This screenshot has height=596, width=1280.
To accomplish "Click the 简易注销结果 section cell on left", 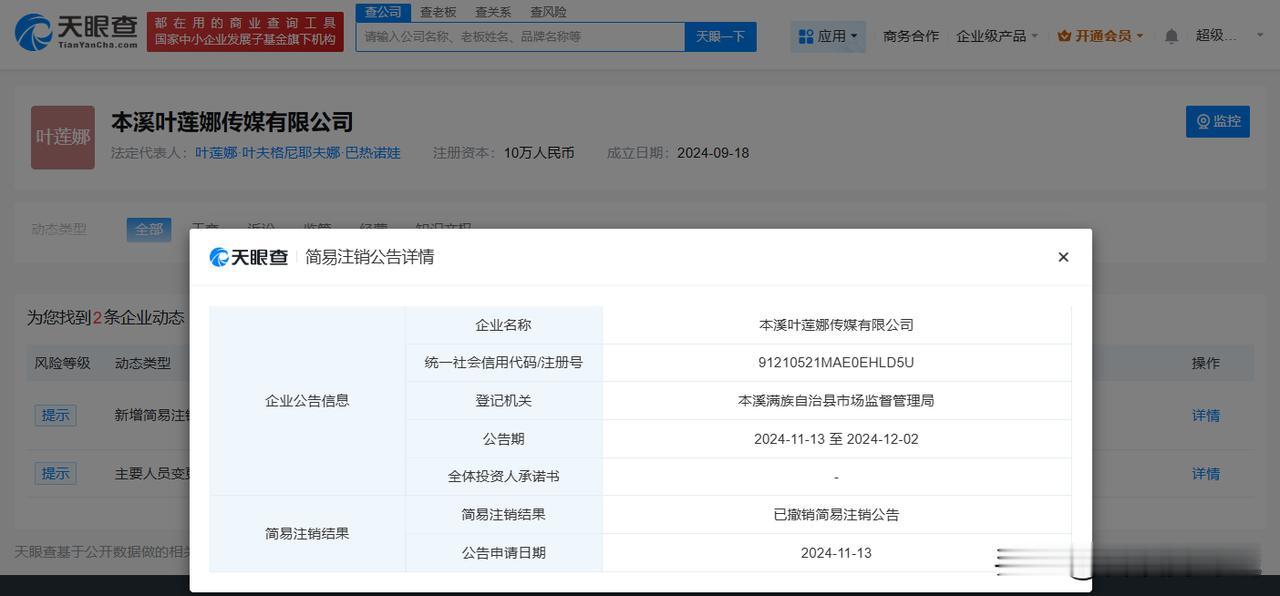I will tap(307, 534).
